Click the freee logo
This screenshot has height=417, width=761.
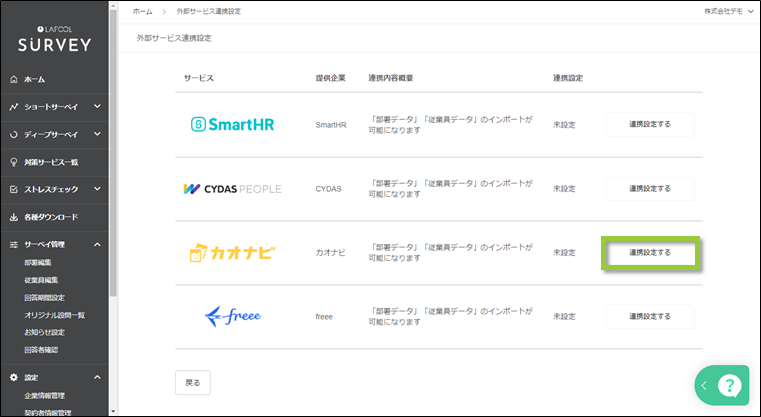pyautogui.click(x=232, y=315)
